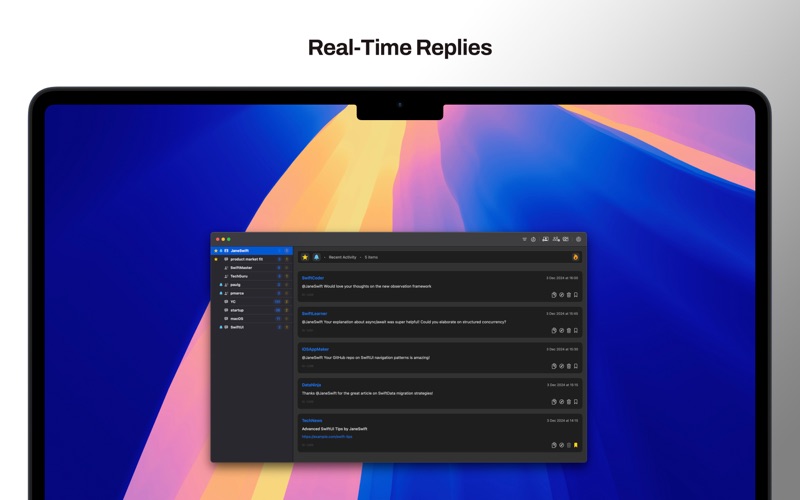The height and width of the screenshot is (500, 800).
Task: Click the block icon on the TechNews post
Action: click(x=561, y=445)
